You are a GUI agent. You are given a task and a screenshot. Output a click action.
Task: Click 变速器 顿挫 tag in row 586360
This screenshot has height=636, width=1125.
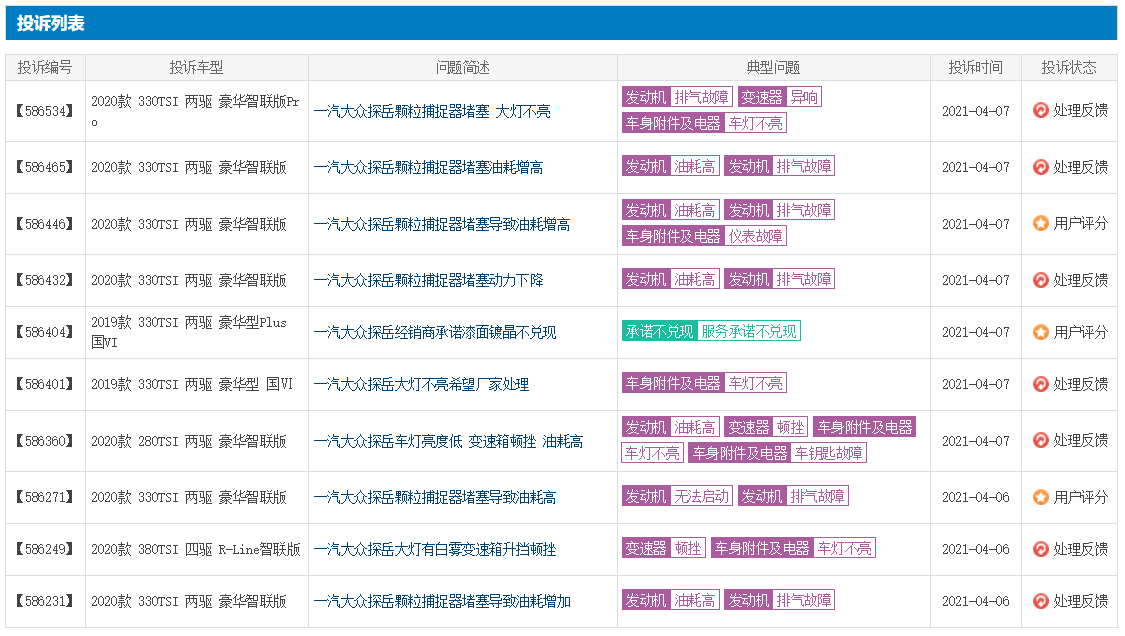coord(767,427)
